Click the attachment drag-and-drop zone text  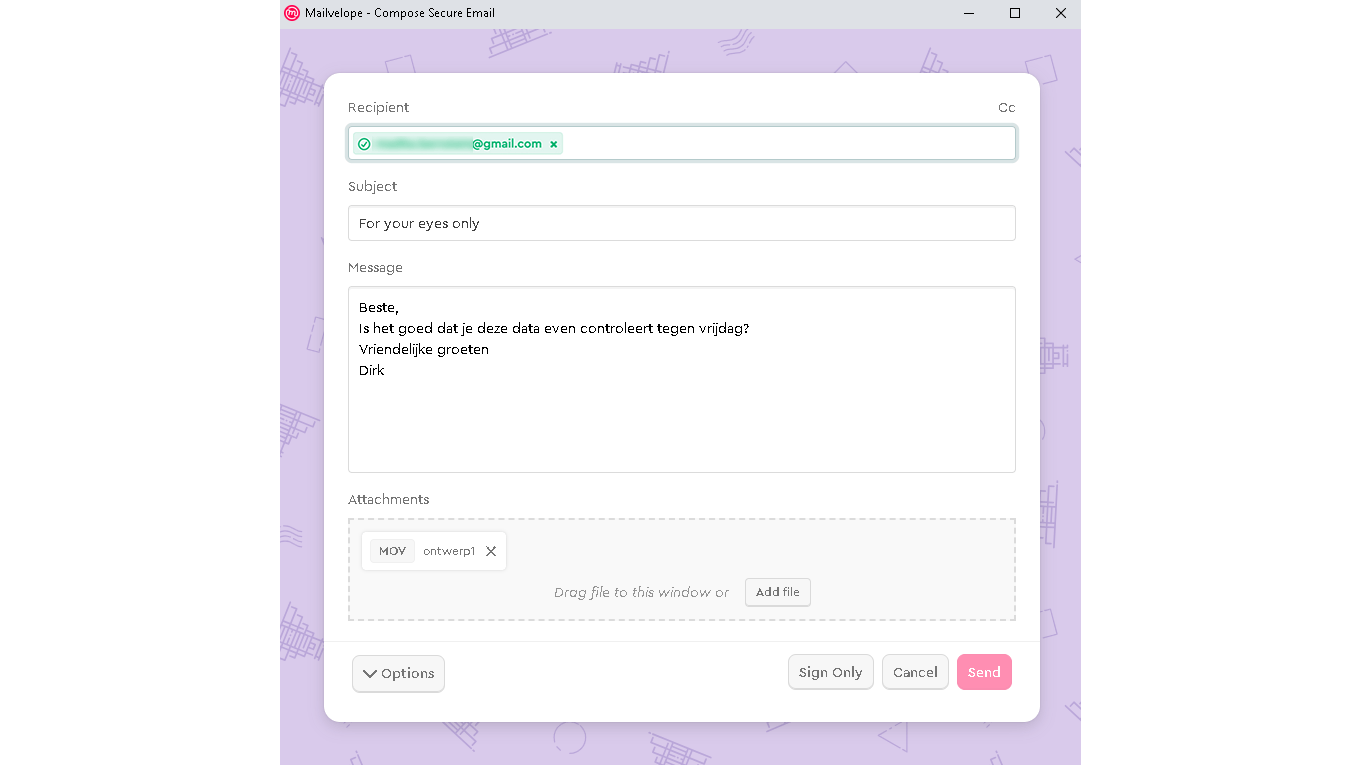tap(641, 592)
